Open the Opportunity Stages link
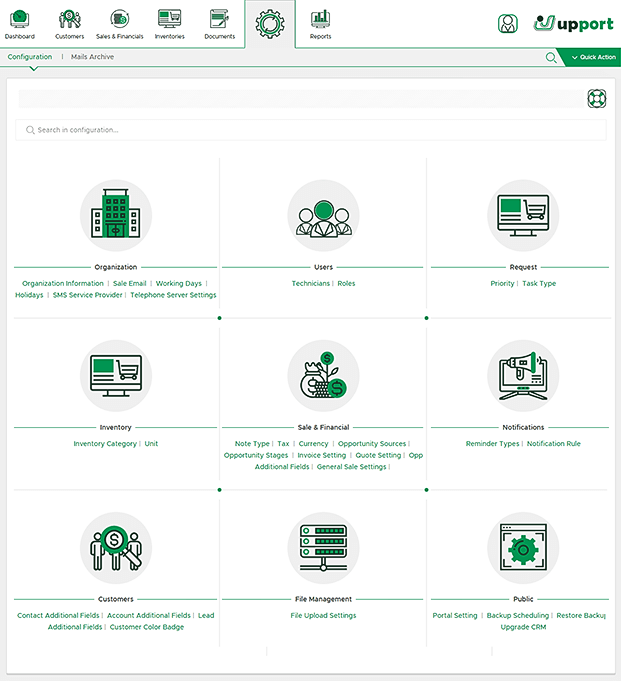This screenshot has height=681, width=621. click(x=256, y=455)
